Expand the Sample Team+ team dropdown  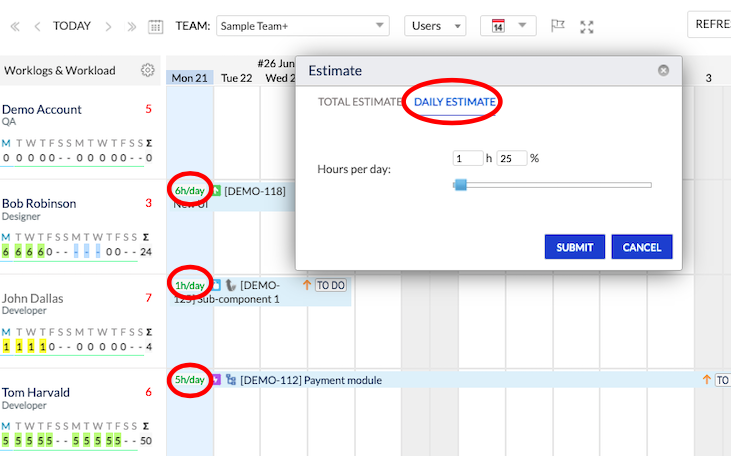(x=302, y=26)
